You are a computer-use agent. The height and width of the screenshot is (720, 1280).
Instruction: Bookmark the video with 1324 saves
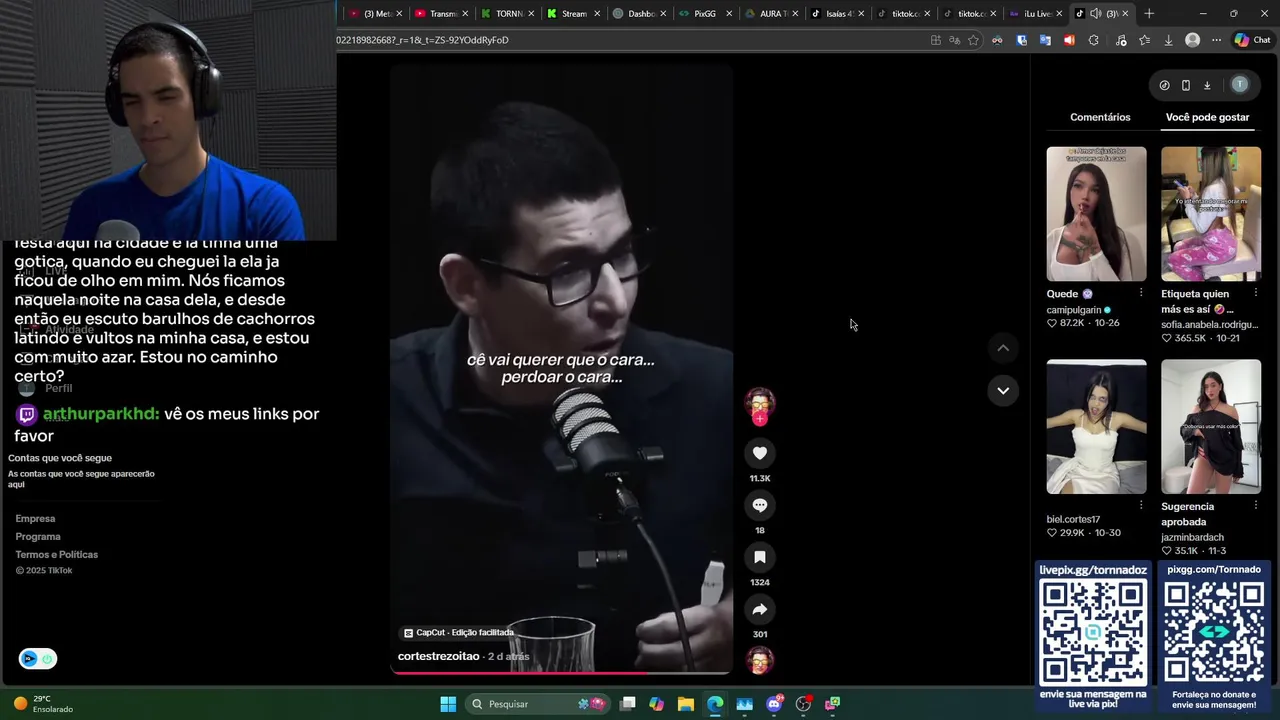click(760, 557)
